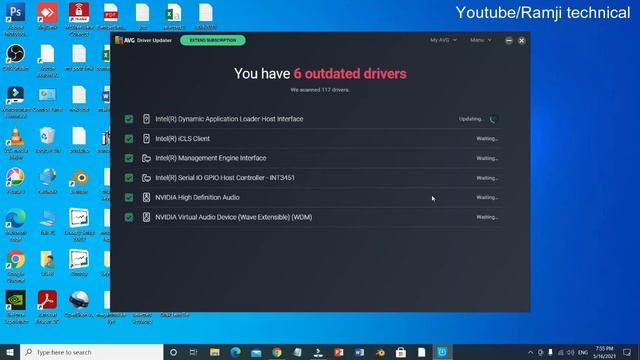Click icon beside Intel Serial IO GPIO
This screenshot has width=640, height=360.
[x=146, y=178]
